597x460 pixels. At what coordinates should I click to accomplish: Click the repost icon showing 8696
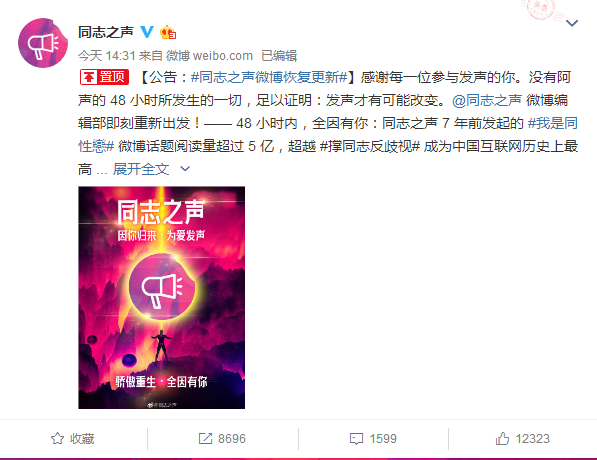pyautogui.click(x=205, y=438)
